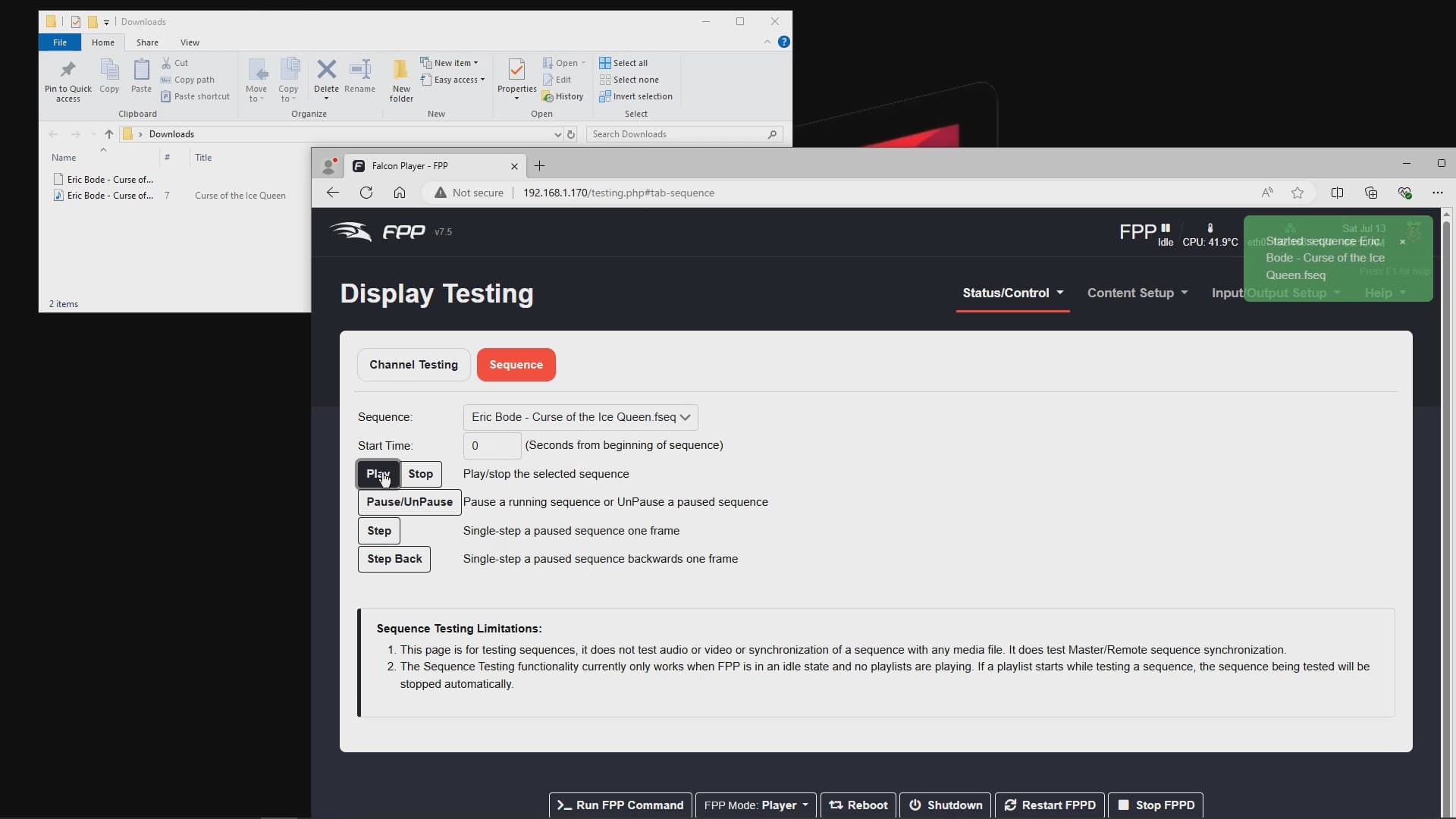Expand the Explorer address bar history dropdown

click(x=557, y=134)
